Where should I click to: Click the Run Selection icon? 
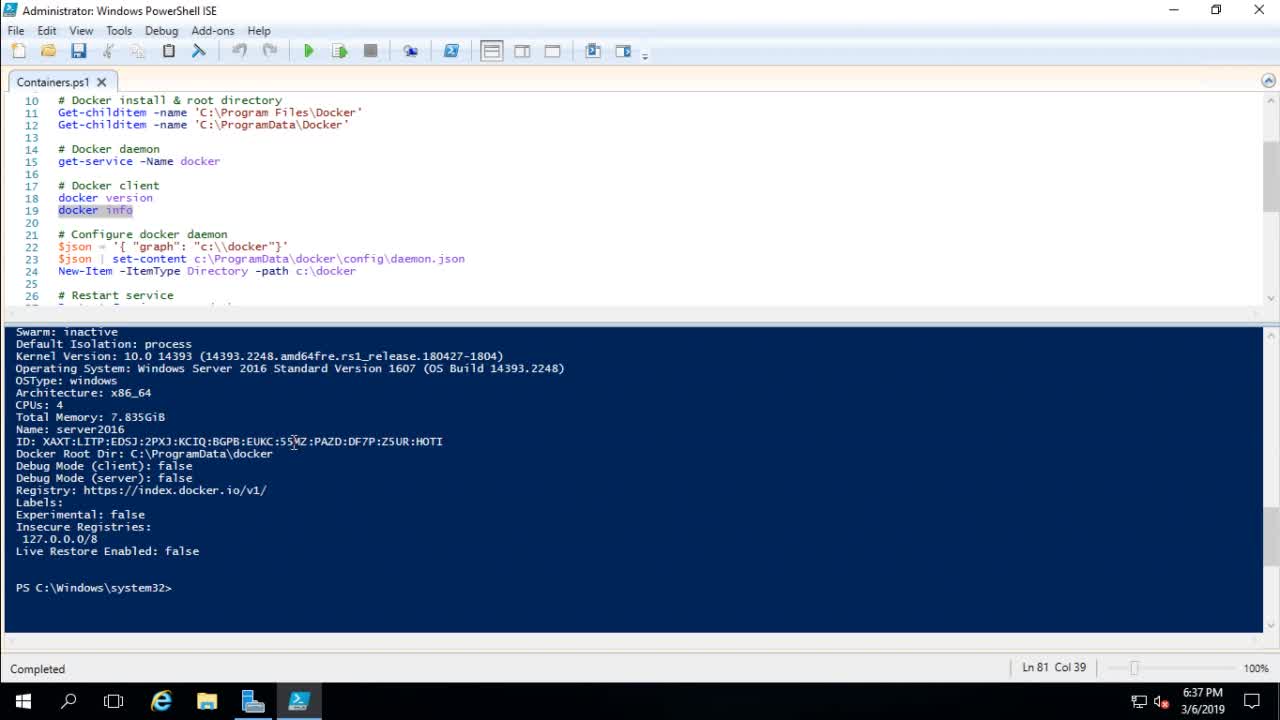coord(339,51)
